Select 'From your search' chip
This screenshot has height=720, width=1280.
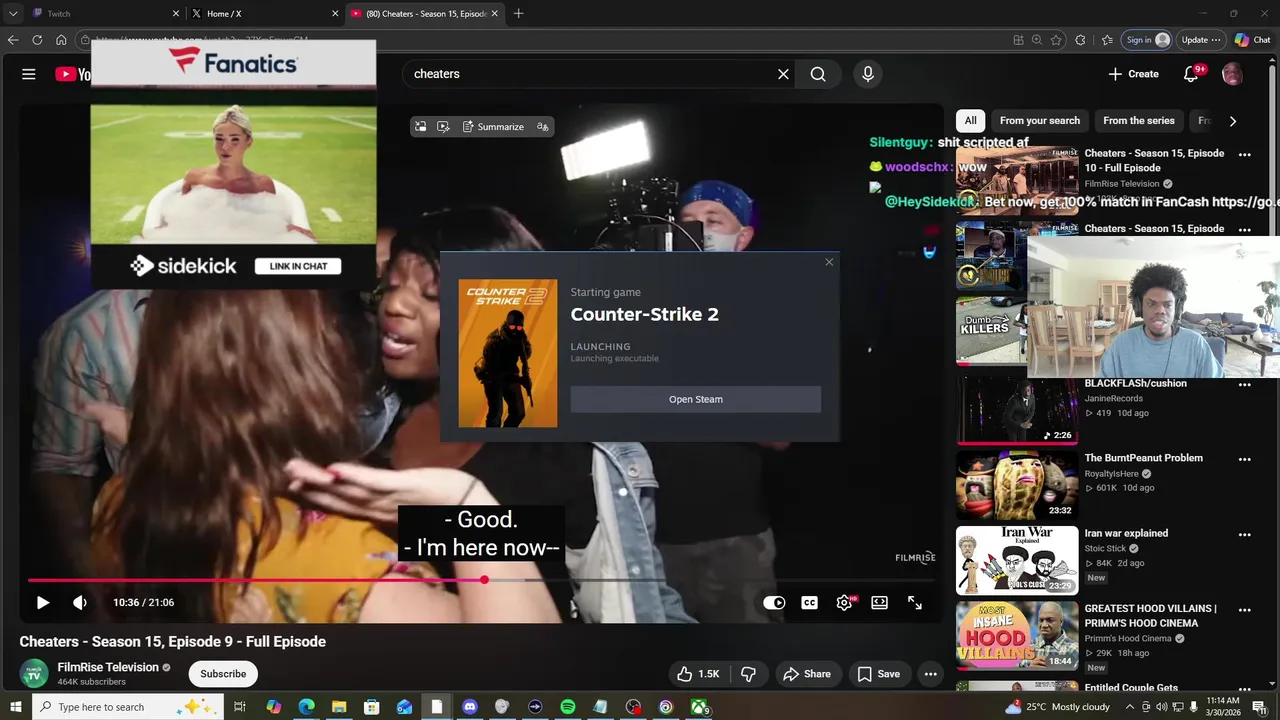coord(1040,121)
